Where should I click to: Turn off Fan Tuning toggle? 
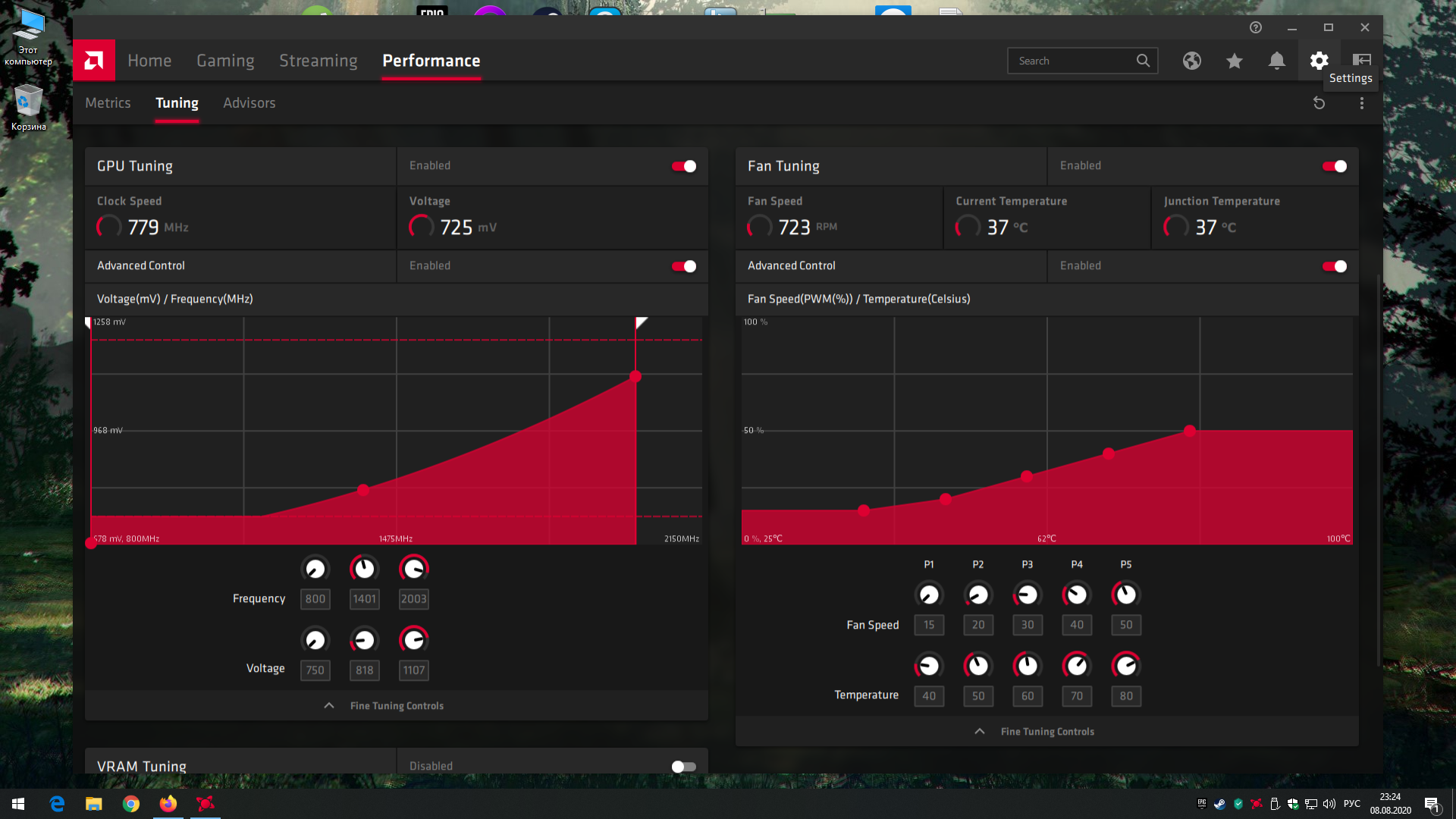[1334, 166]
